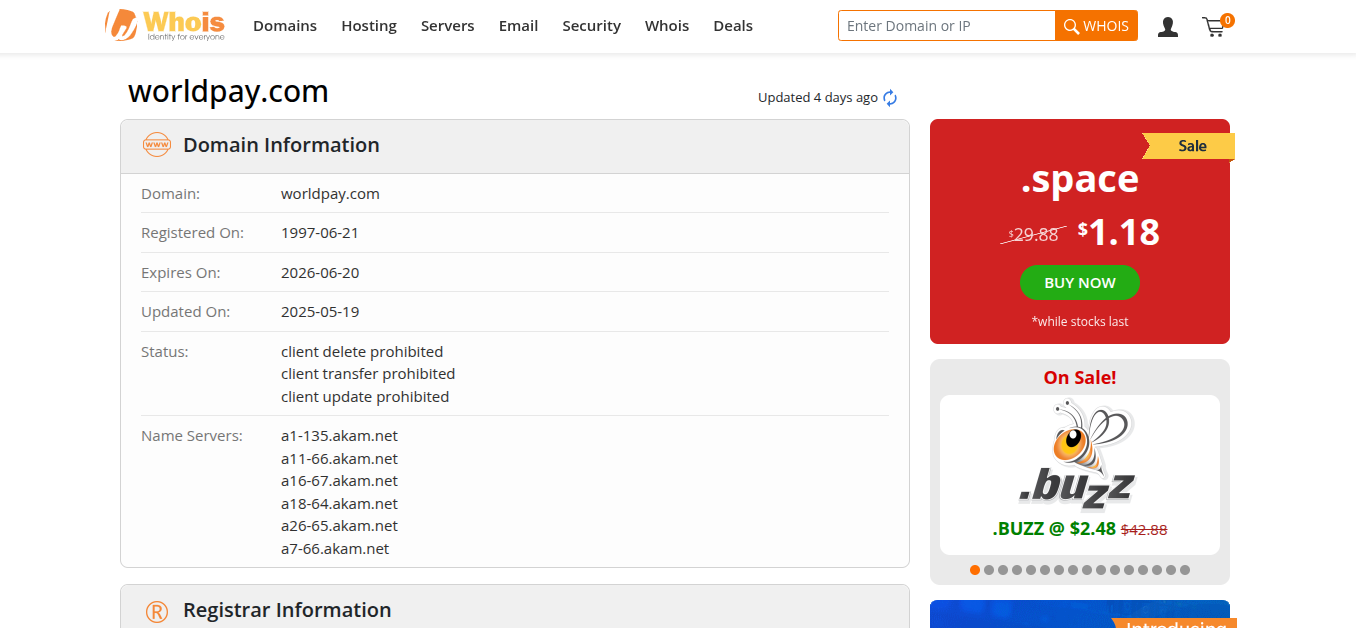Select the first orange carousel dot
Screen dimensions: 1356x628
click(x=975, y=570)
